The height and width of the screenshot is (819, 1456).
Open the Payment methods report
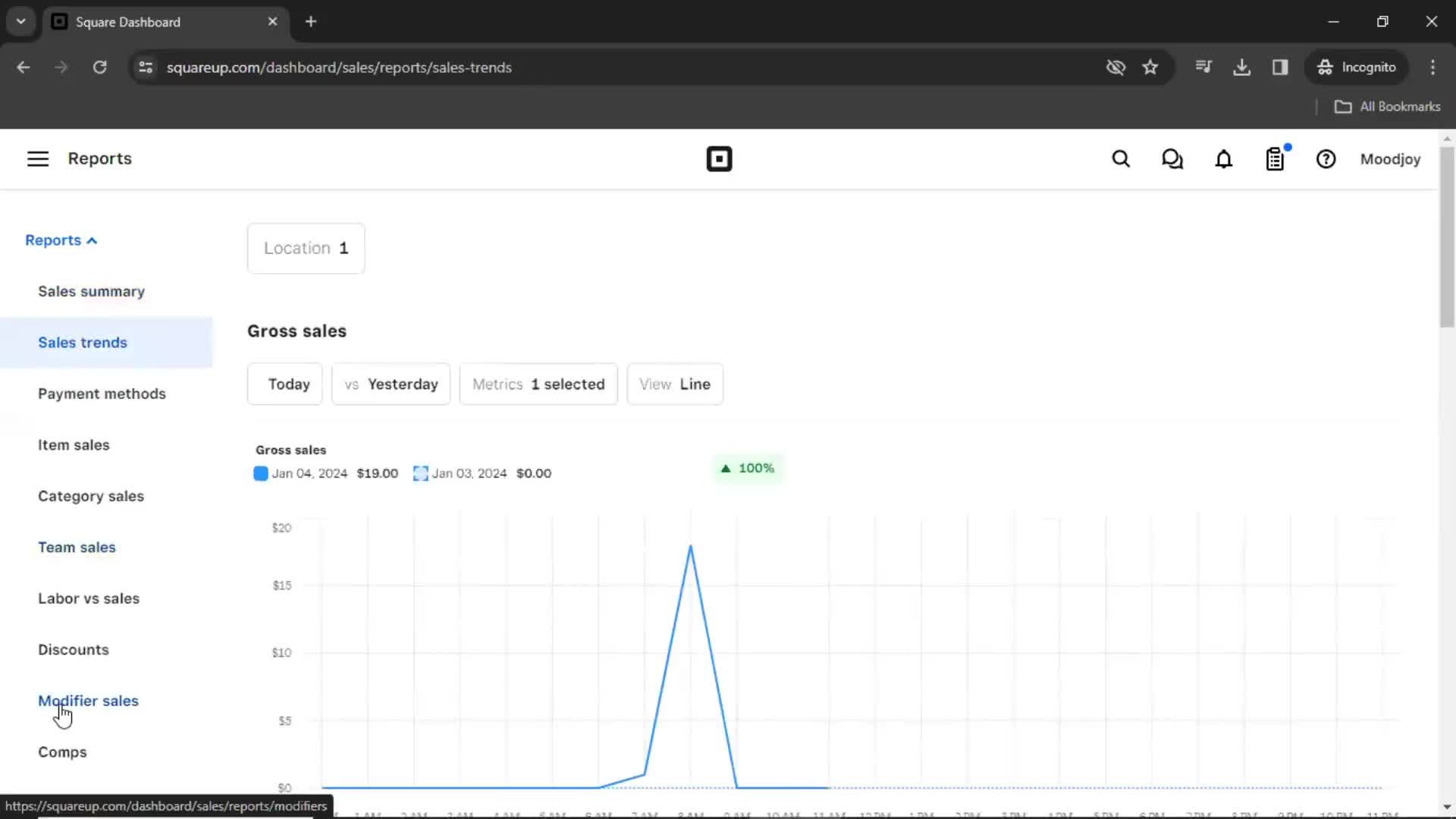point(102,393)
